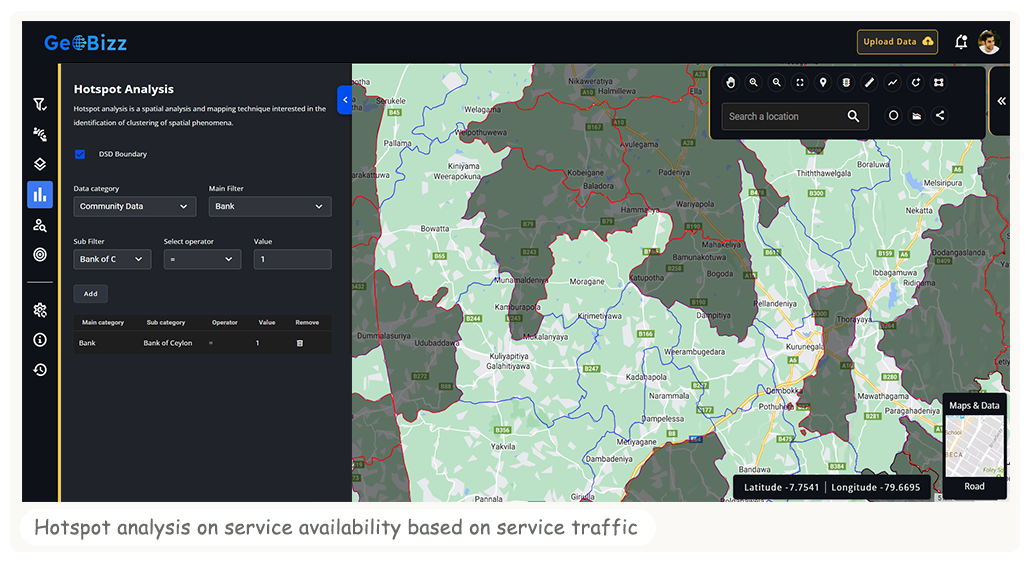Open the bar chart analysis sidebar icon
This screenshot has height=567, width=1031.
point(40,195)
